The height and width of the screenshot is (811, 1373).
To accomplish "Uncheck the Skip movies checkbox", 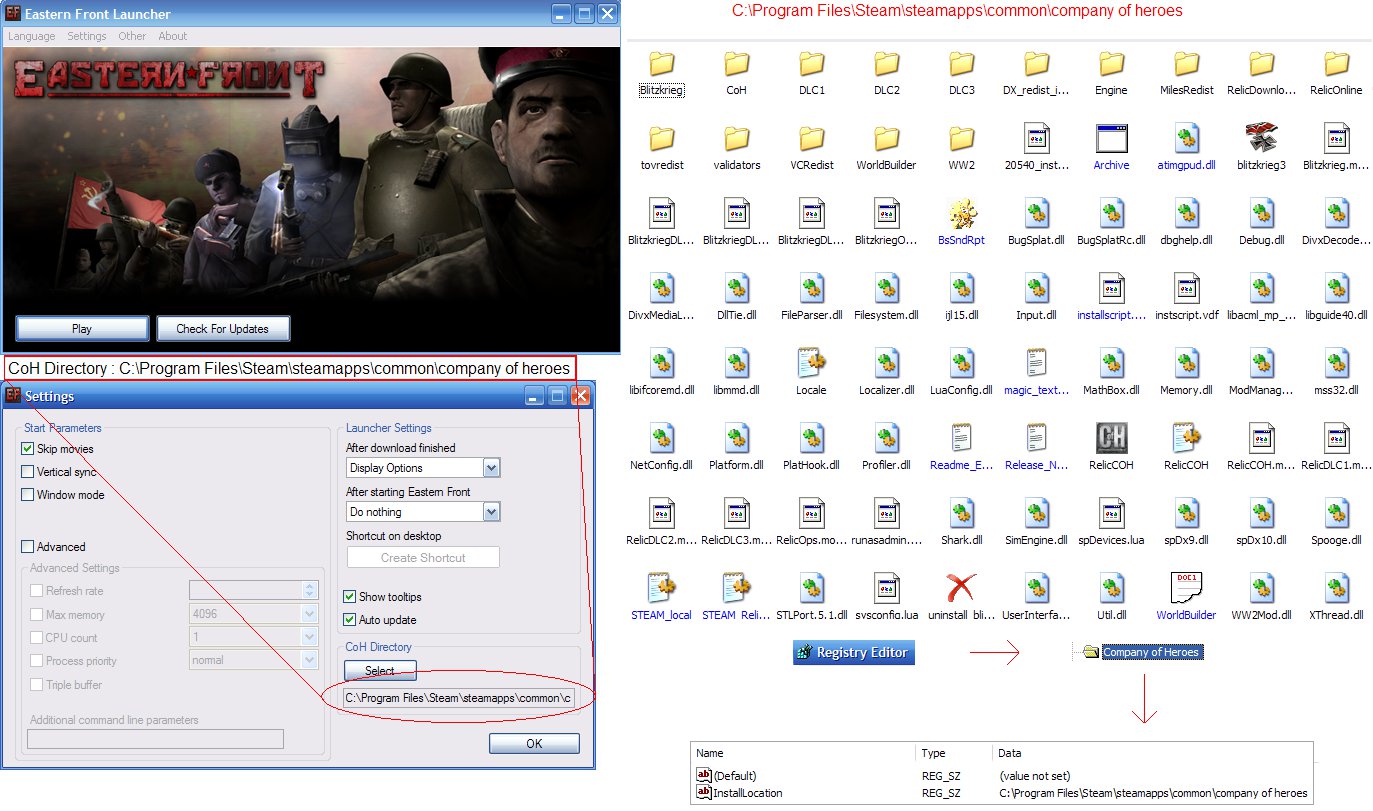I will coord(27,449).
